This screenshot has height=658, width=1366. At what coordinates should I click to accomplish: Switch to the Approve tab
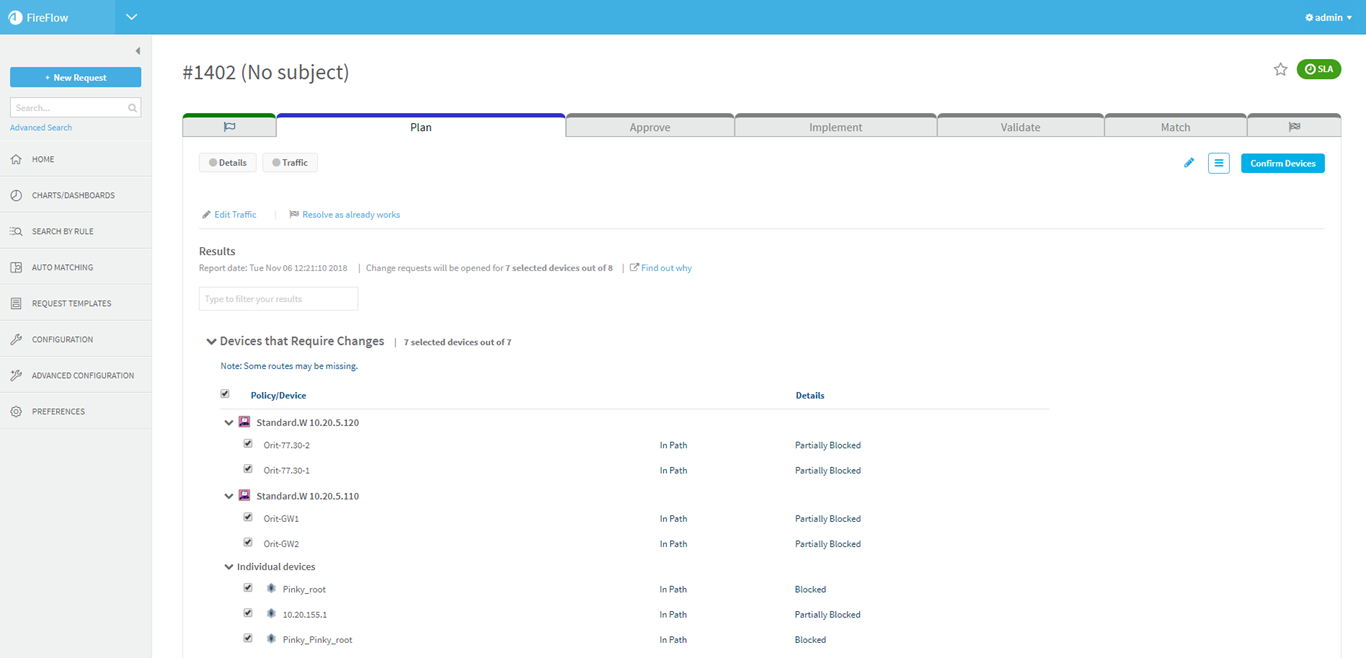[x=649, y=127]
